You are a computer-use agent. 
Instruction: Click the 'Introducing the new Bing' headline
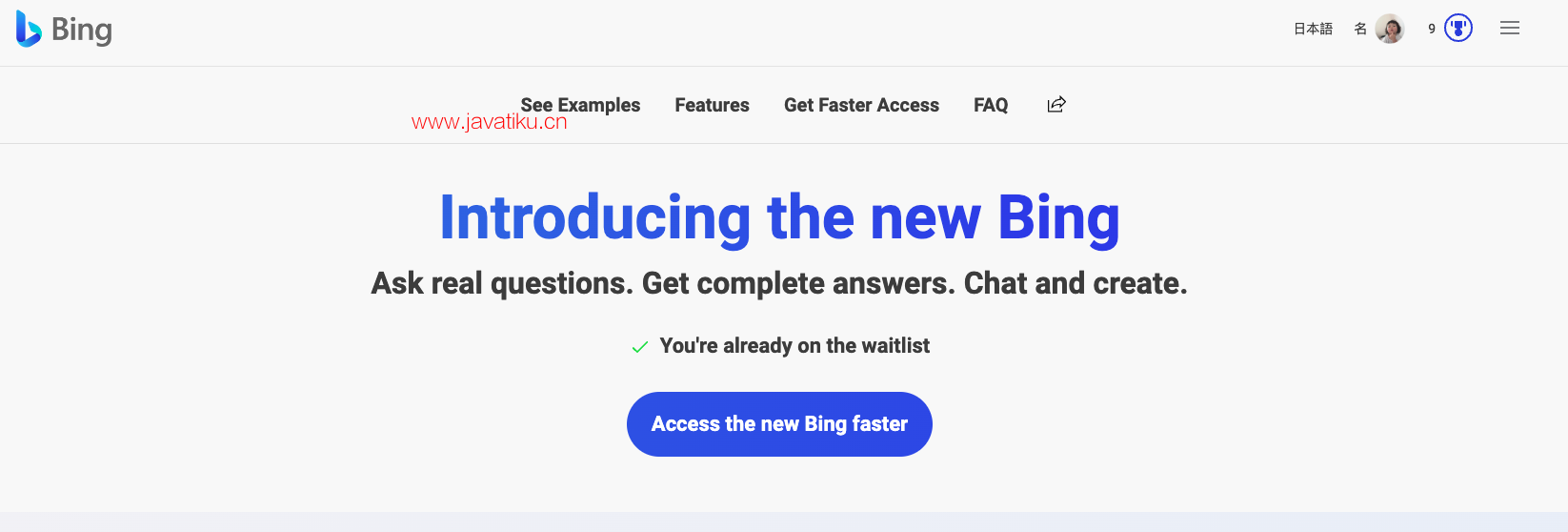coord(779,218)
